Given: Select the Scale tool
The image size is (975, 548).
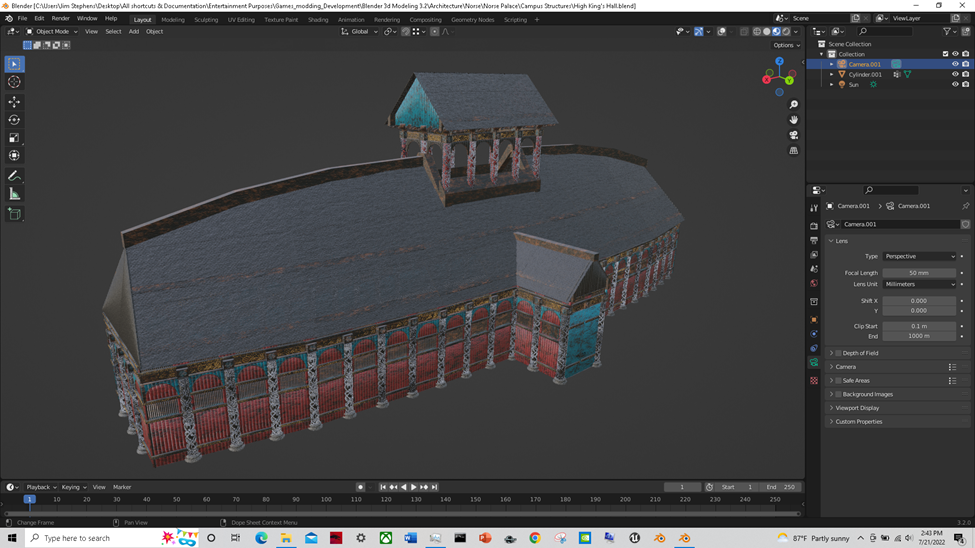Looking at the screenshot, I should tap(14, 138).
